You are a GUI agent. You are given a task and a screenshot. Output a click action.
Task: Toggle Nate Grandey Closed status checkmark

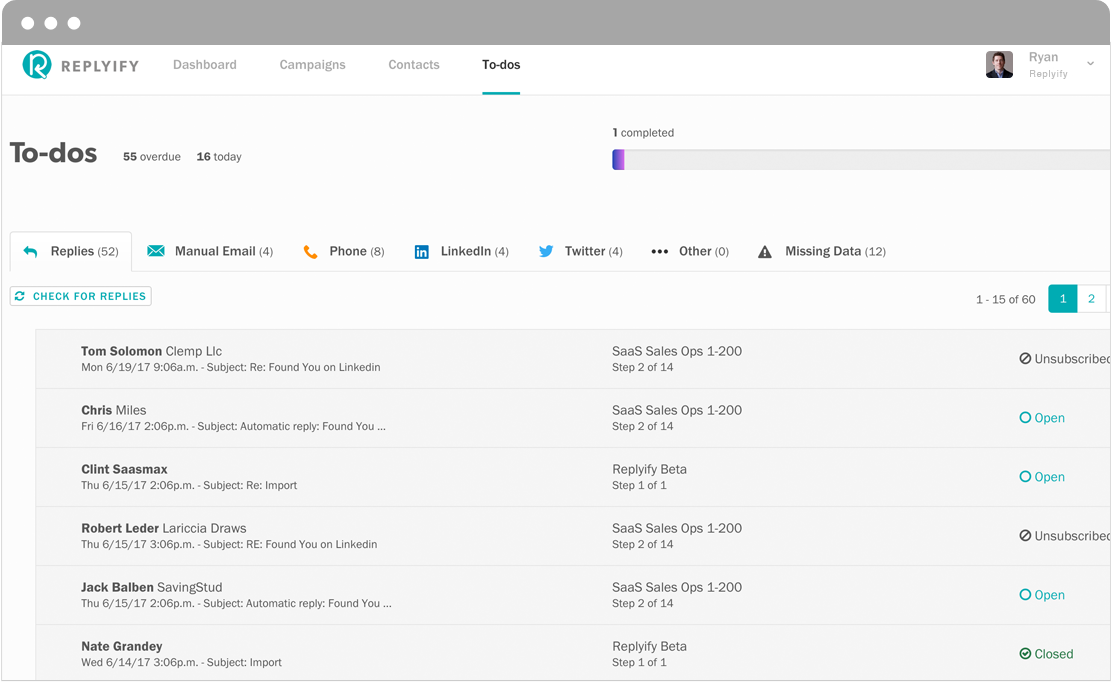pyautogui.click(x=1025, y=654)
